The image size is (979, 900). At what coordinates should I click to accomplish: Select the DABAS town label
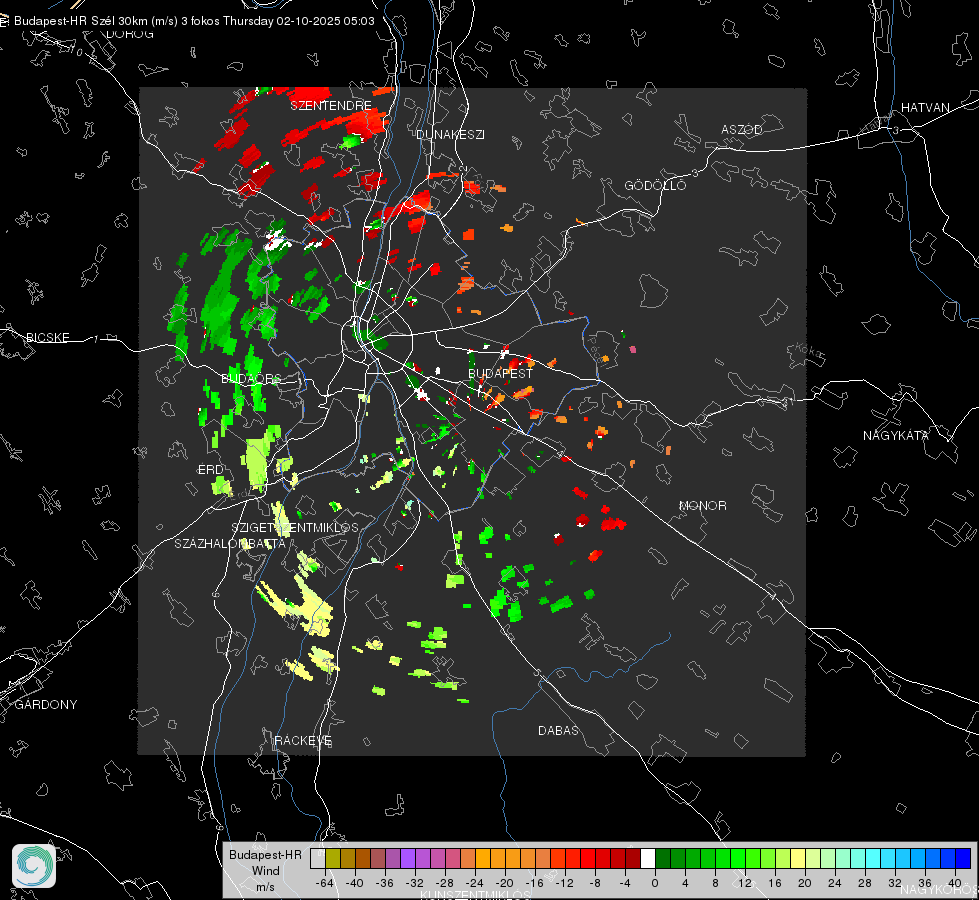(558, 730)
